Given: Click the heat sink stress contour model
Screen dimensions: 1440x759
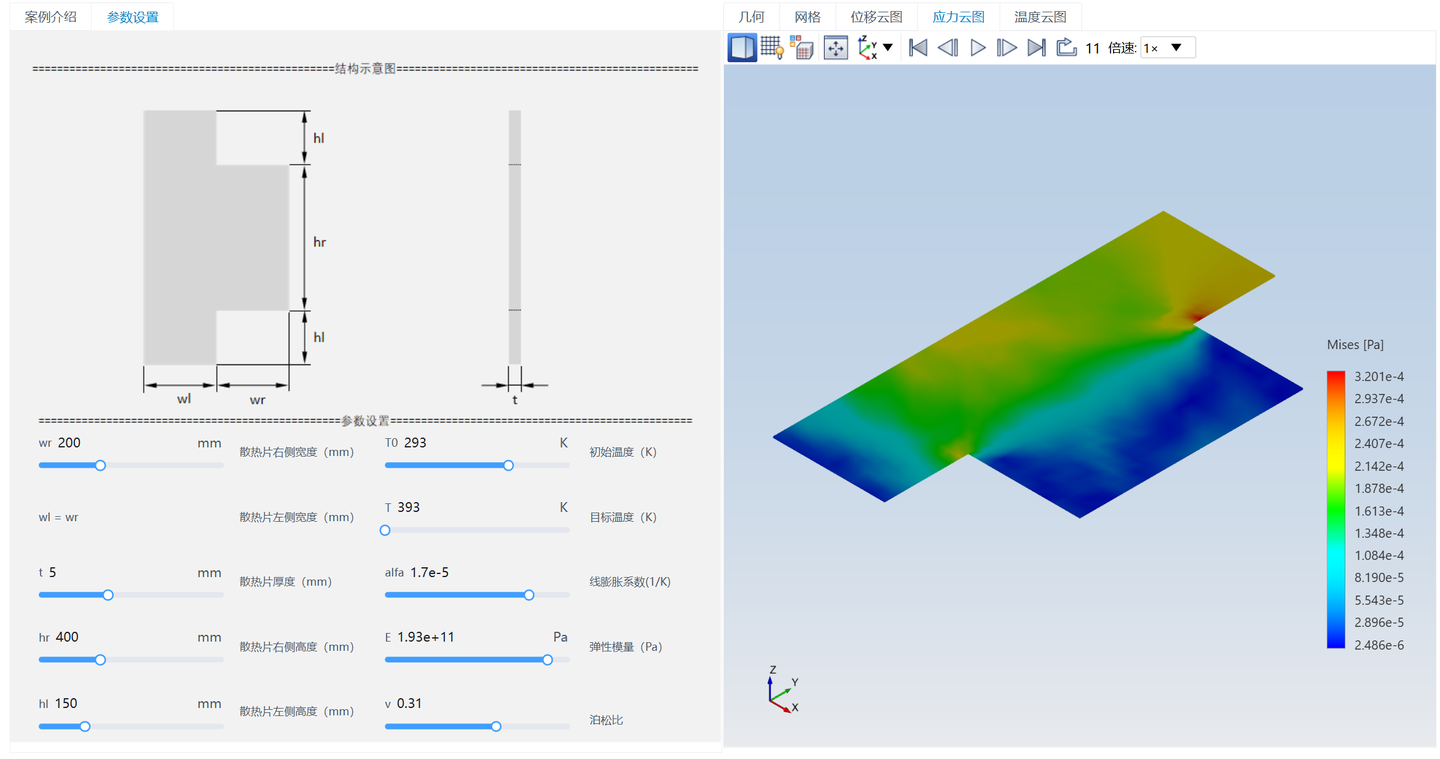Looking at the screenshot, I should pos(1038,366).
